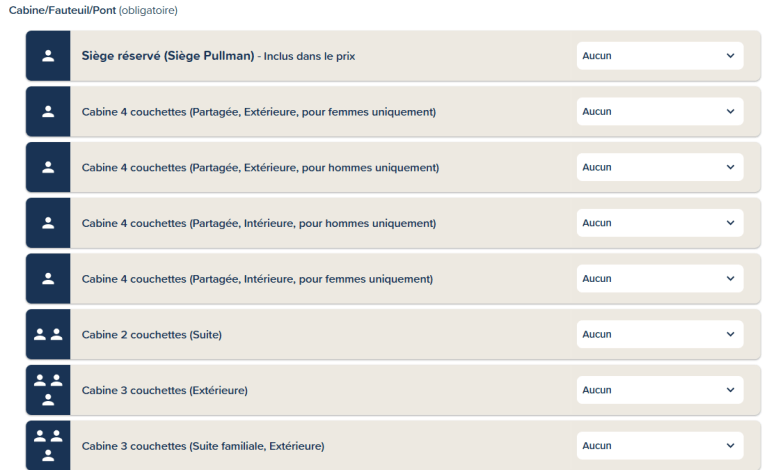The image size is (769, 470).
Task: Click the 'Cabine/Fauteuil/Pont' section heading
Action: 55,10
